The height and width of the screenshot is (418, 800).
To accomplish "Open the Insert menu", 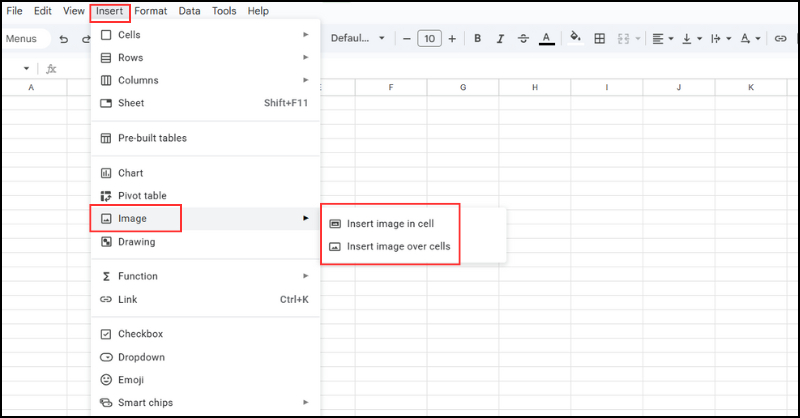I will [x=110, y=11].
